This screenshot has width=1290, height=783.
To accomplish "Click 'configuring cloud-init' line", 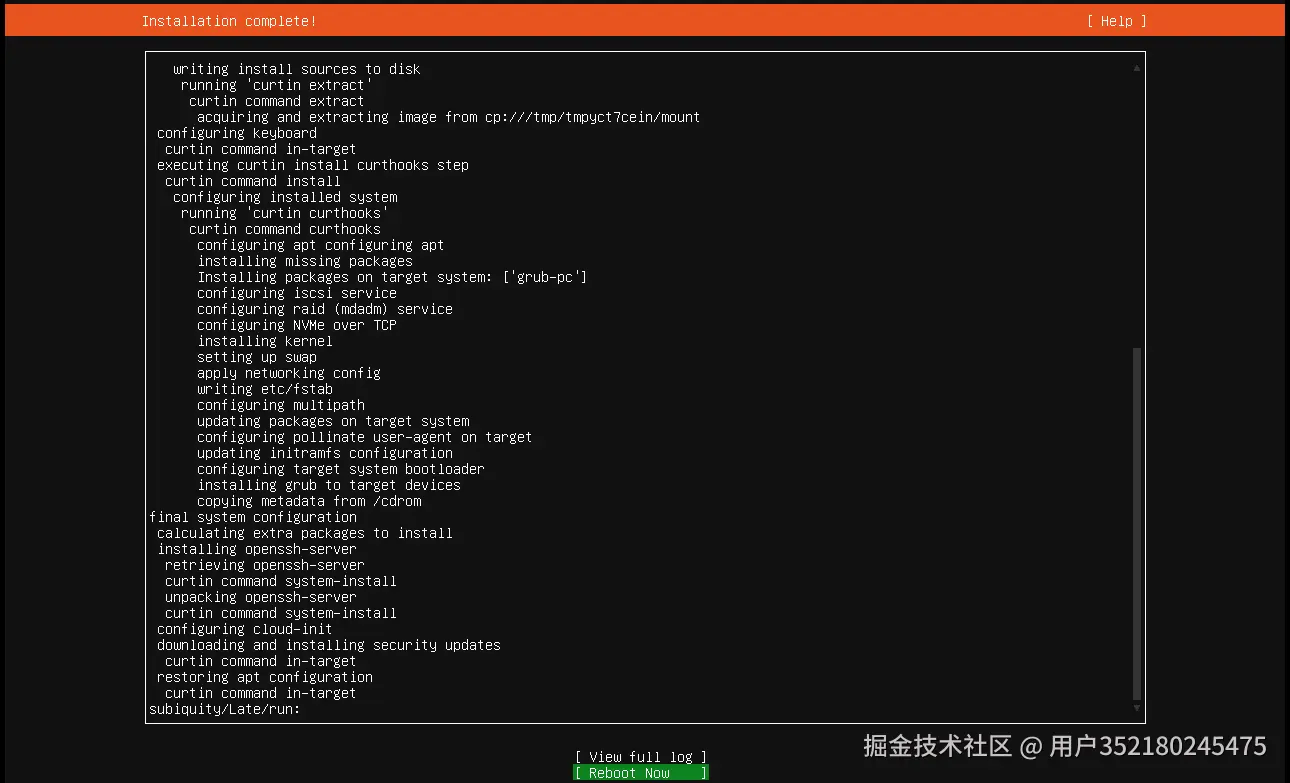I will point(245,629).
